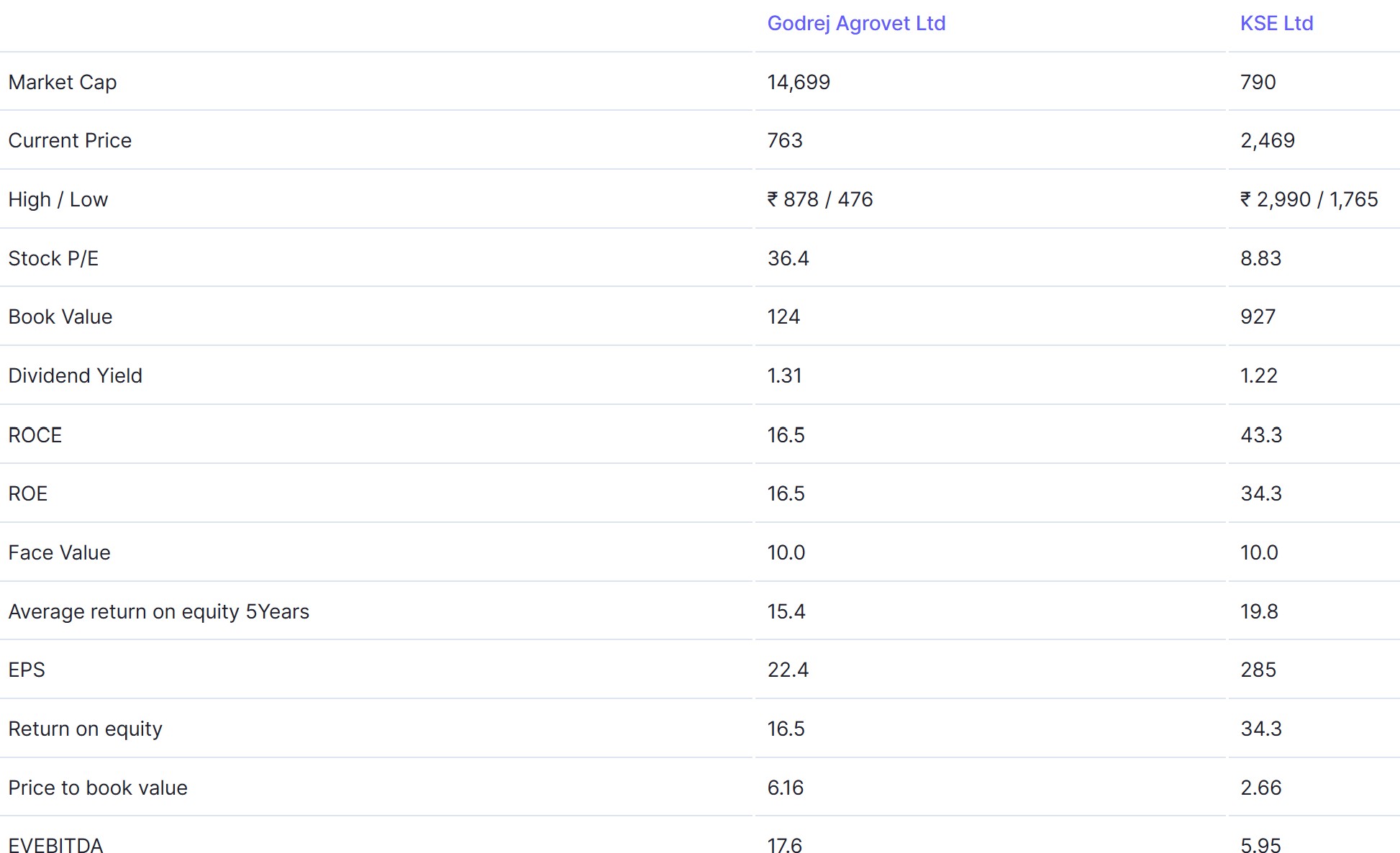The height and width of the screenshot is (853, 1400).
Task: Click Godrej Price to book value 6.16
Action: click(785, 788)
